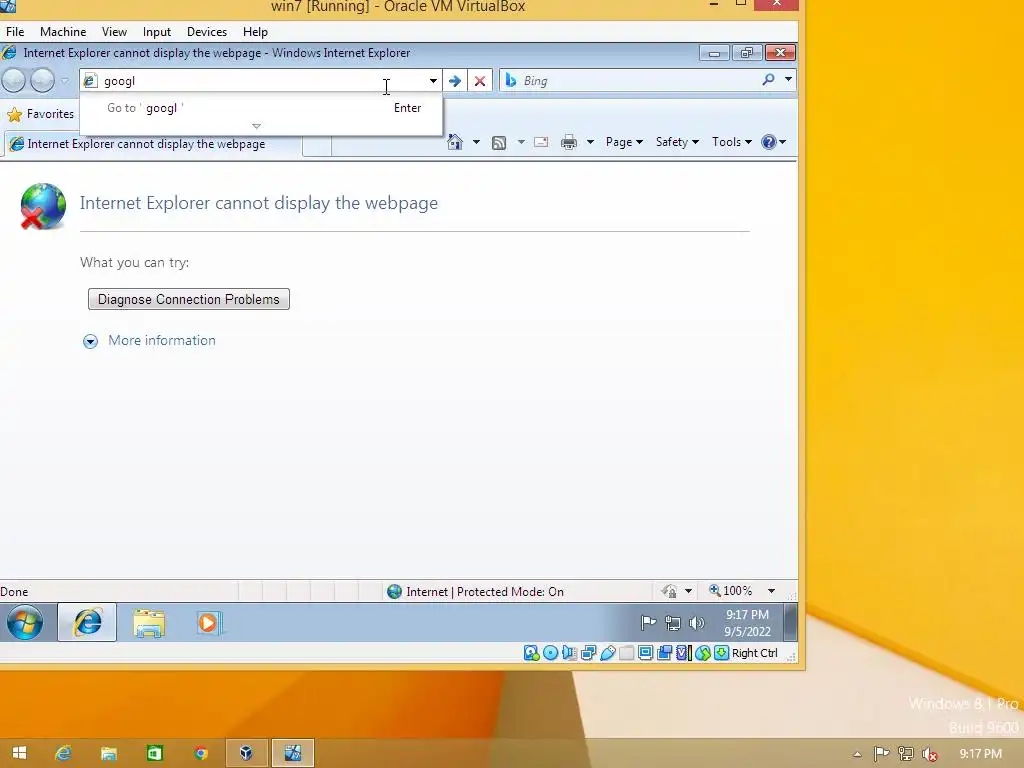Click the status bar privacy lock icon
Viewport: 1024px width, 768px height.
click(x=669, y=591)
